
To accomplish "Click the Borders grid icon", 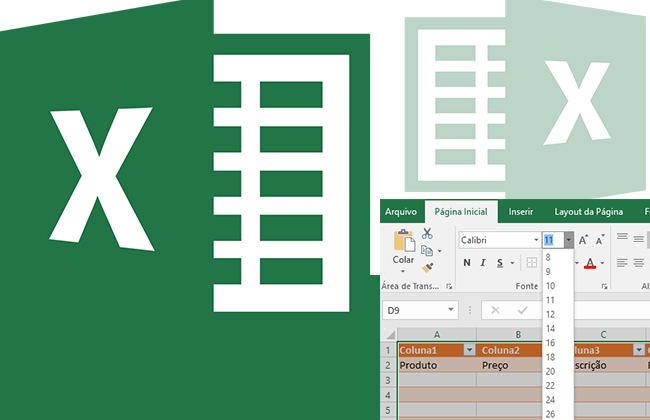I will click(x=531, y=262).
